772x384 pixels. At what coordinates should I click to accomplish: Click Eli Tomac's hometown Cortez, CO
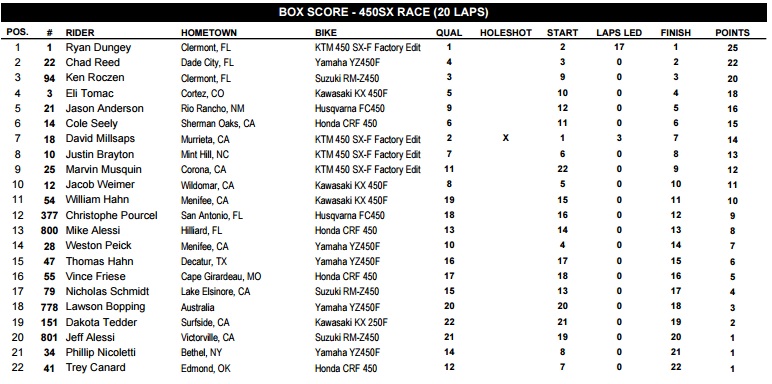tap(204, 94)
